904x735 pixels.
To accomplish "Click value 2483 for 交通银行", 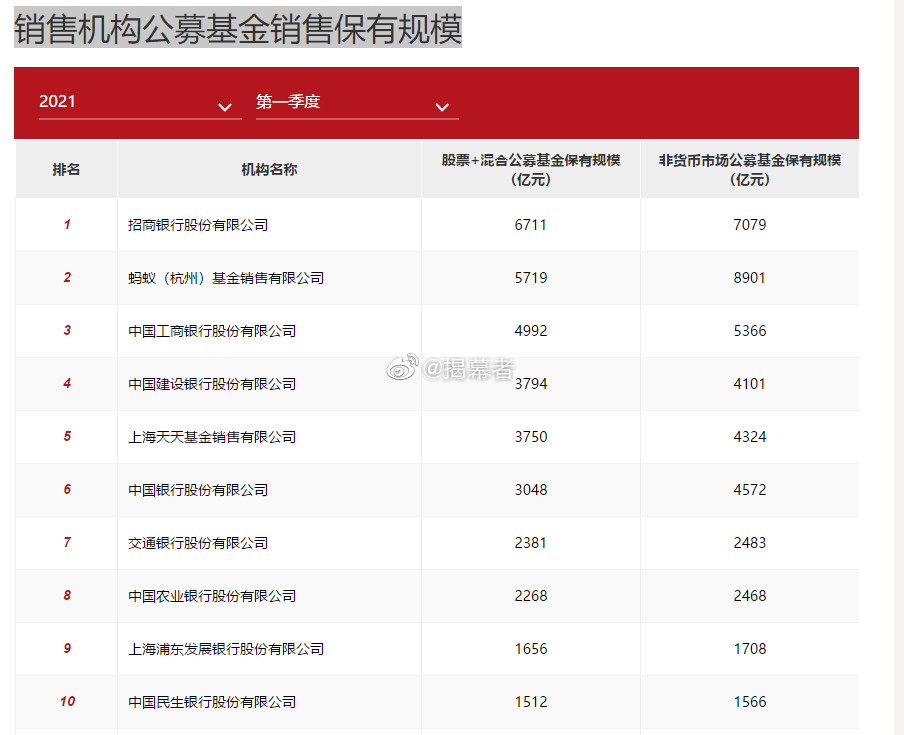I will coord(749,543).
